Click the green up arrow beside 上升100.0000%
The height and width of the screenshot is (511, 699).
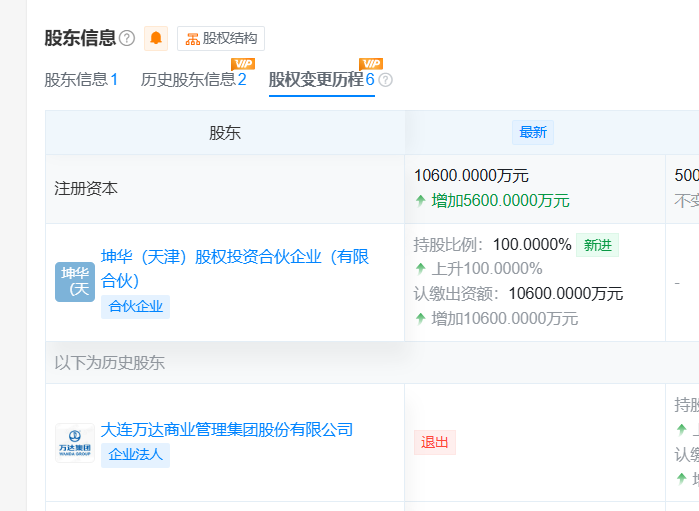pyautogui.click(x=420, y=269)
